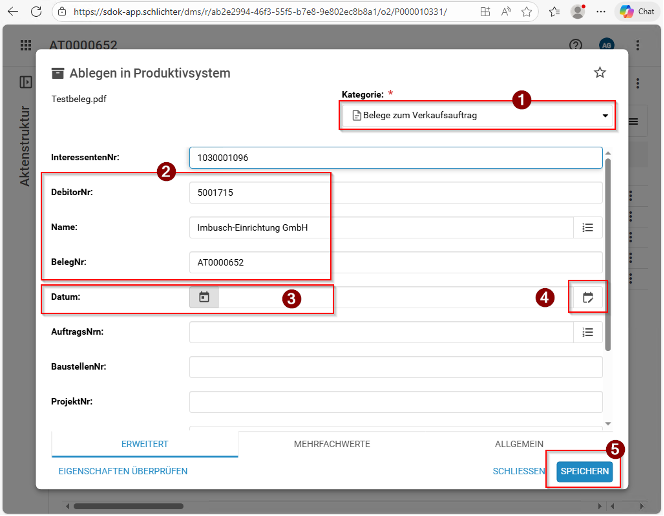Click the Testbeleg.pdf file name

click(x=79, y=99)
